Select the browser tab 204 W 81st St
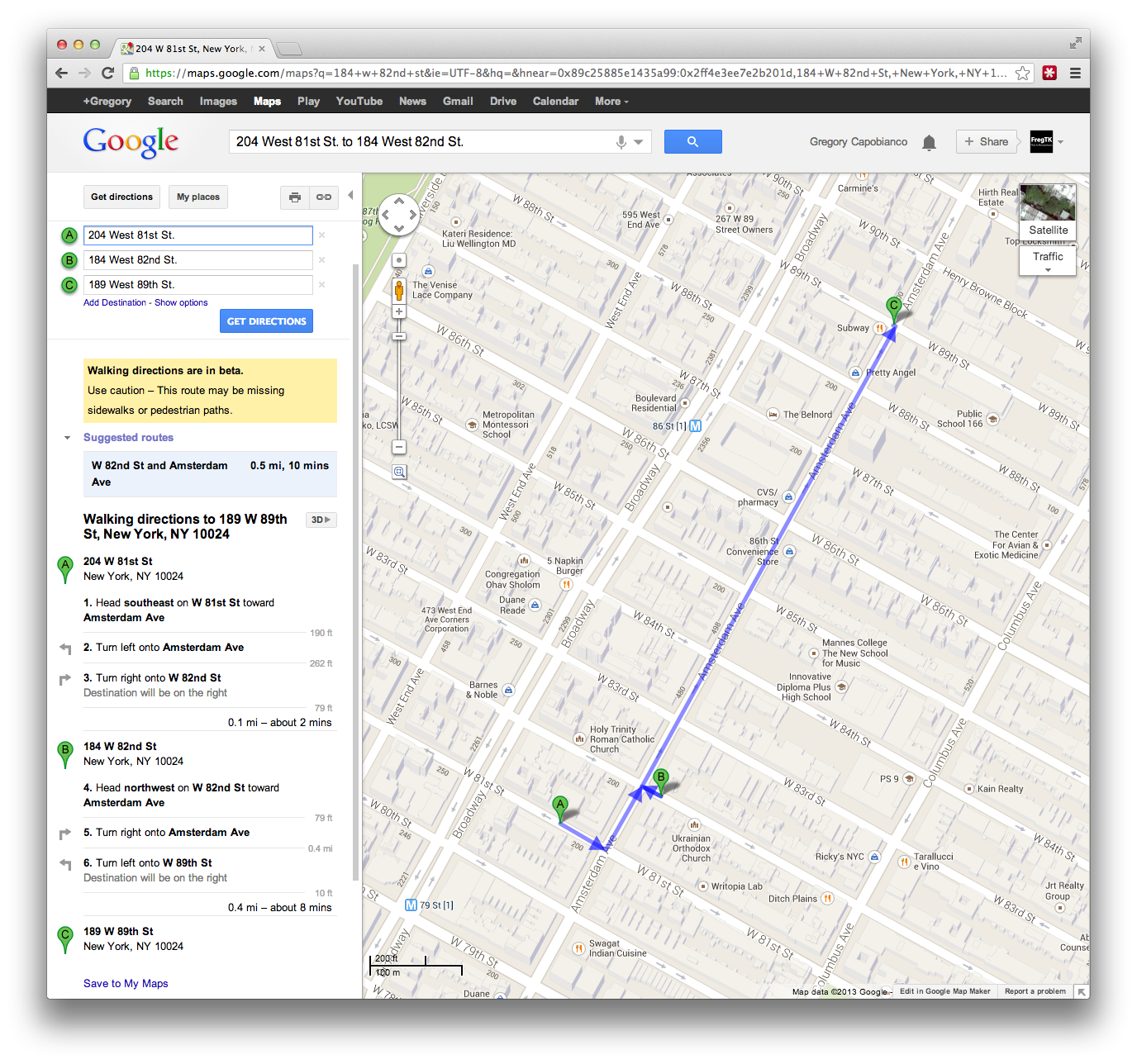Viewport: 1137px width, 1064px height. coord(192,49)
